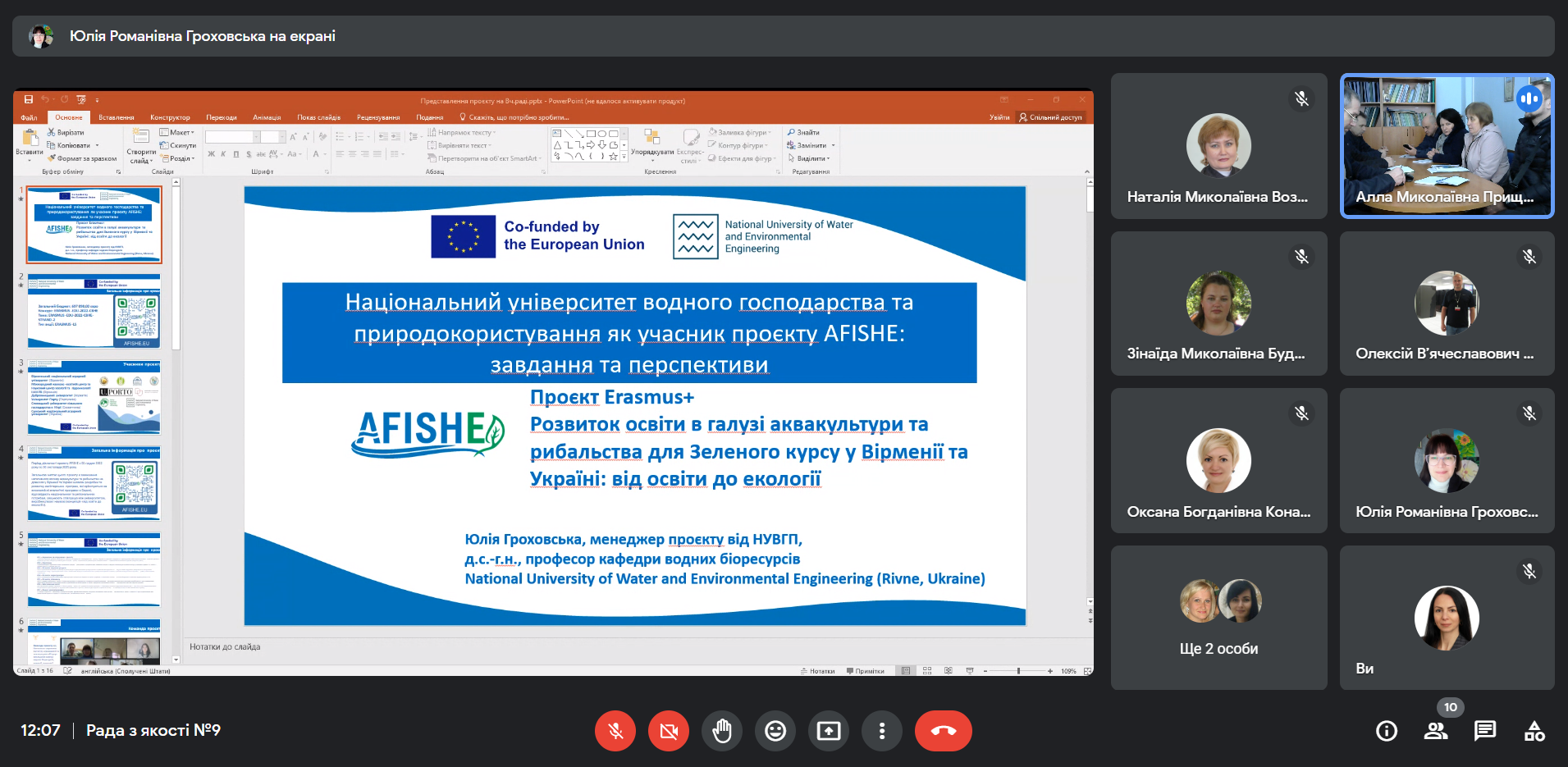This screenshot has width=1568, height=767.
Task: Turn on your camera
Action: click(669, 730)
